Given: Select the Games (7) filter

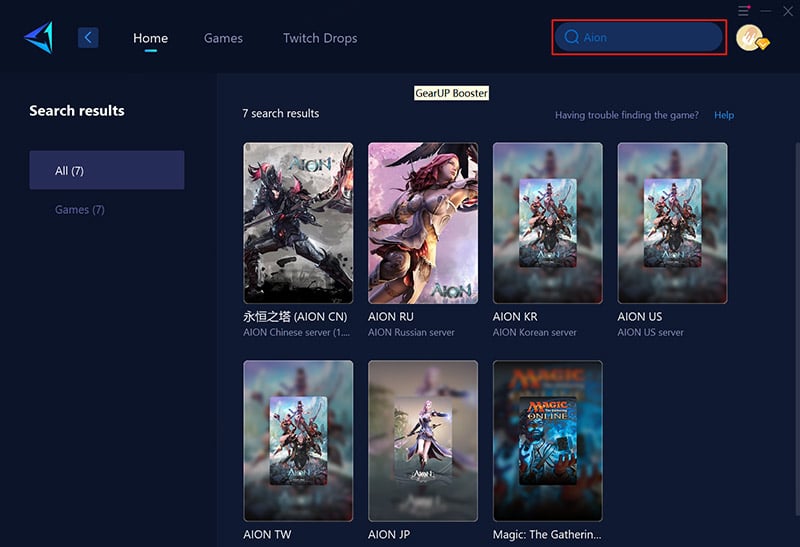Looking at the screenshot, I should (x=80, y=210).
